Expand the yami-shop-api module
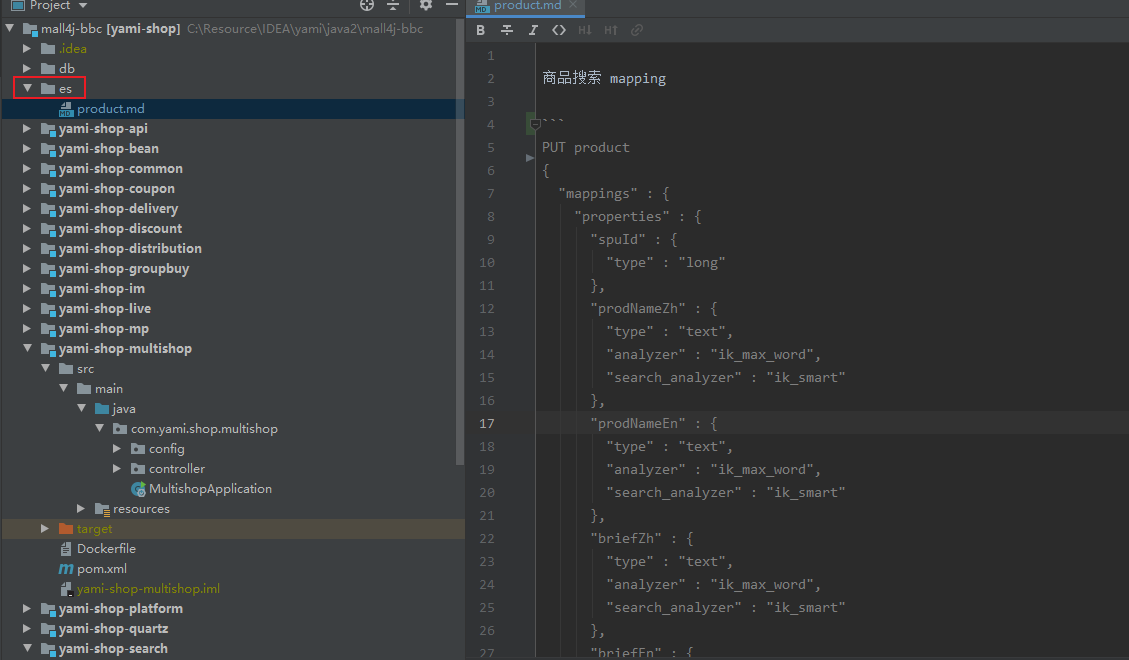This screenshot has width=1129, height=660. [28, 128]
